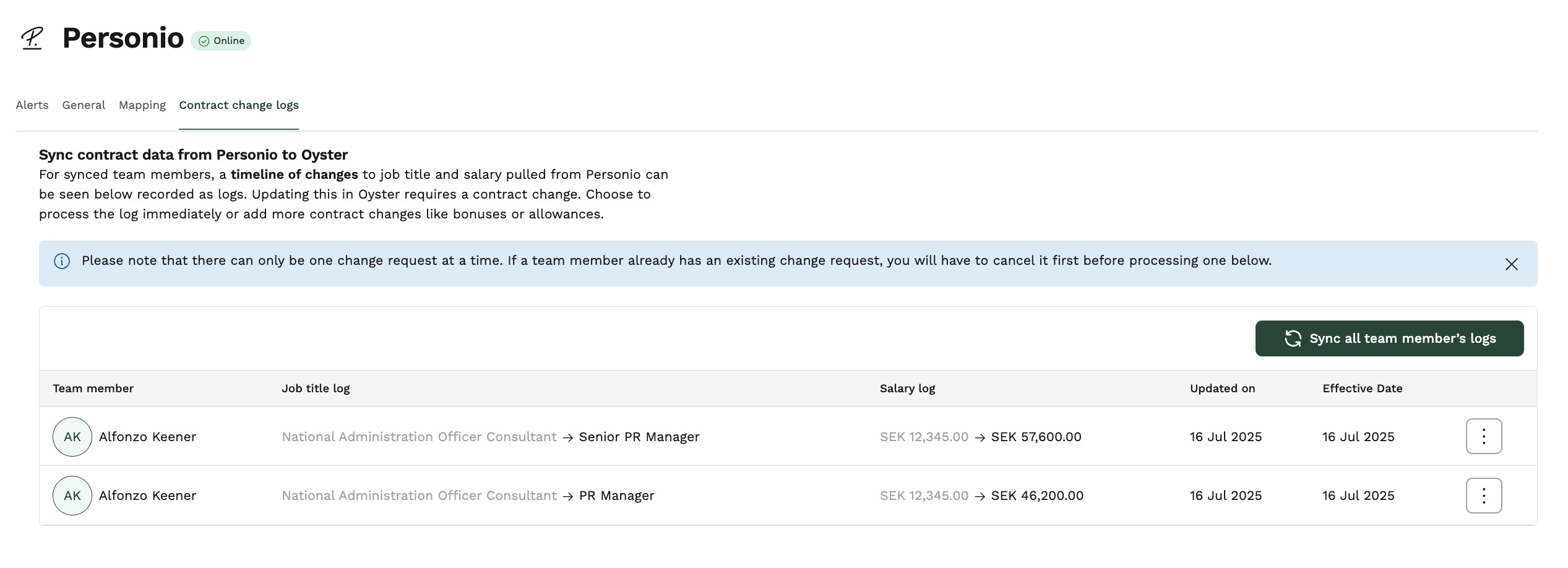
Task: Click the Salary log column header
Action: [907, 389]
